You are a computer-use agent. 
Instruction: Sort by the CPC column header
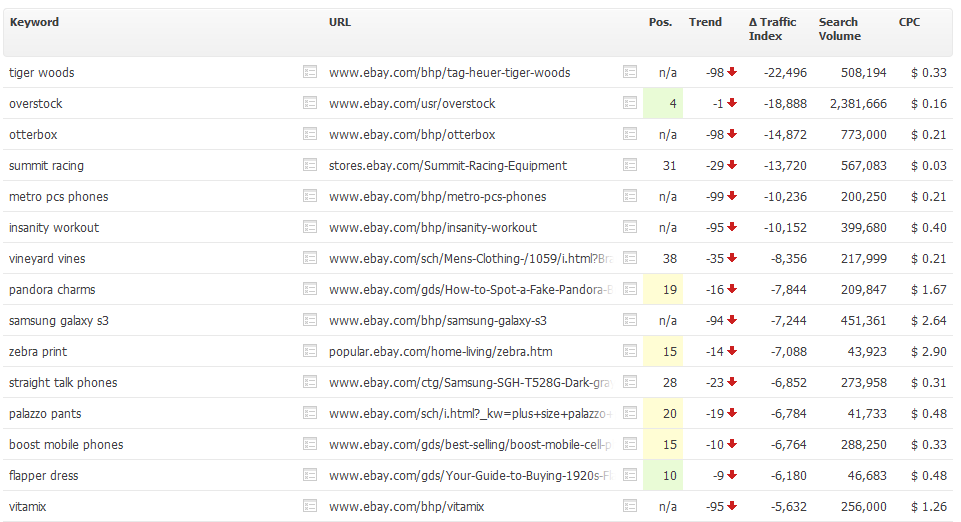coord(909,22)
